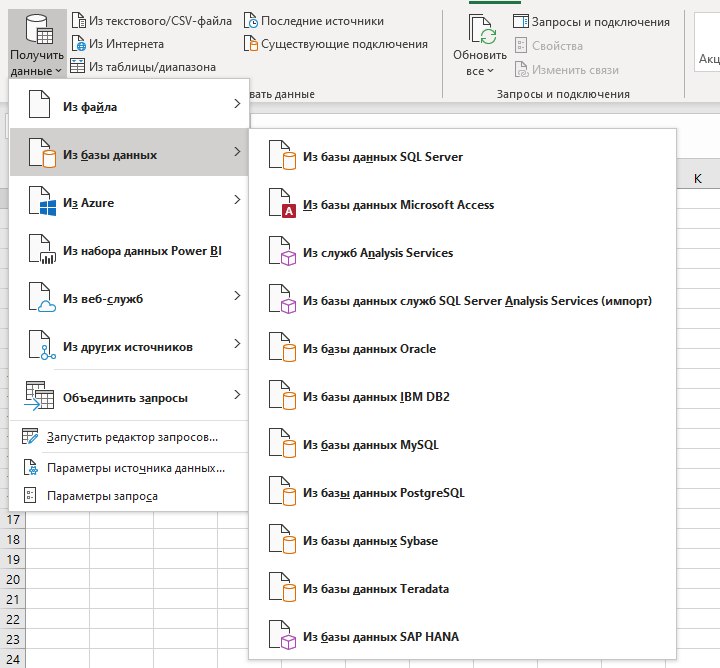
Task: Expand chevron next to Из файла
Action: pos(237,104)
